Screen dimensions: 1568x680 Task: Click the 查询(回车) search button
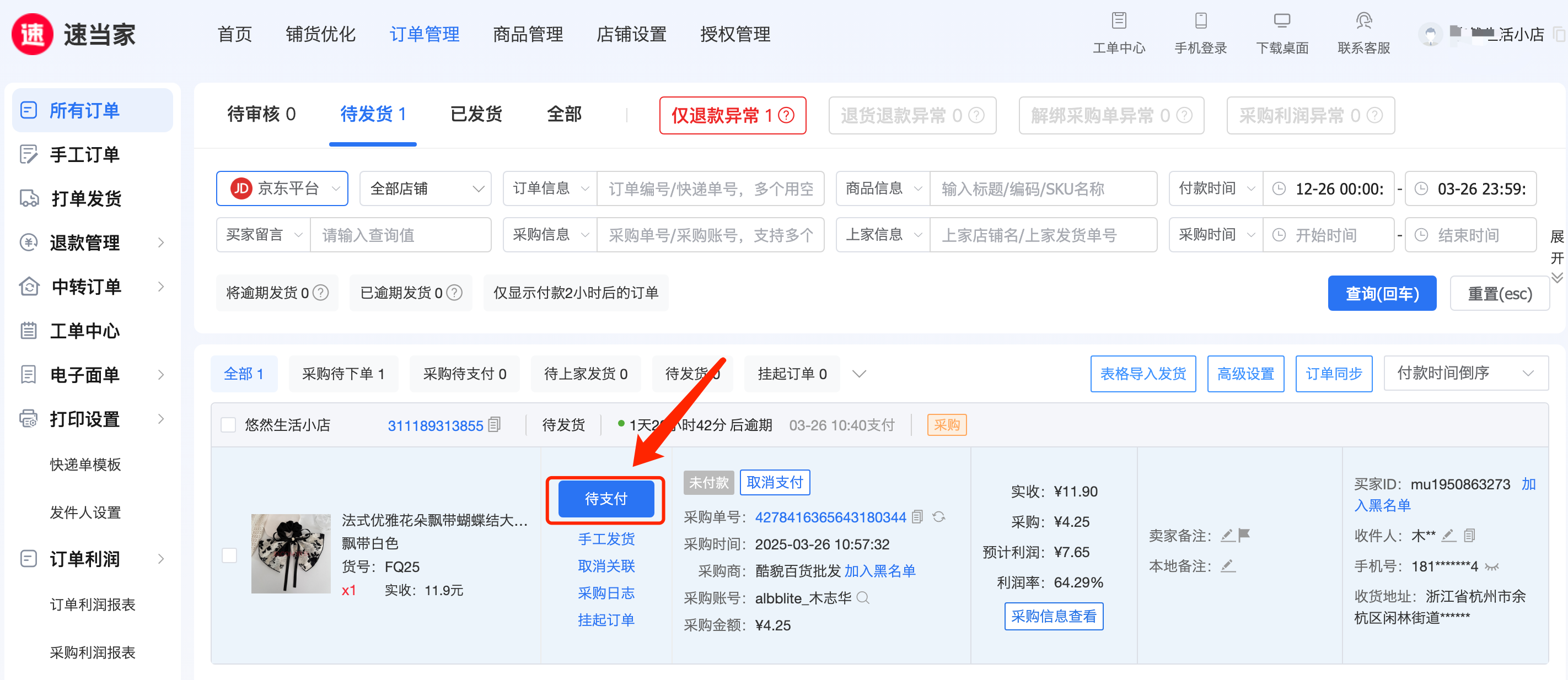pyautogui.click(x=1381, y=294)
